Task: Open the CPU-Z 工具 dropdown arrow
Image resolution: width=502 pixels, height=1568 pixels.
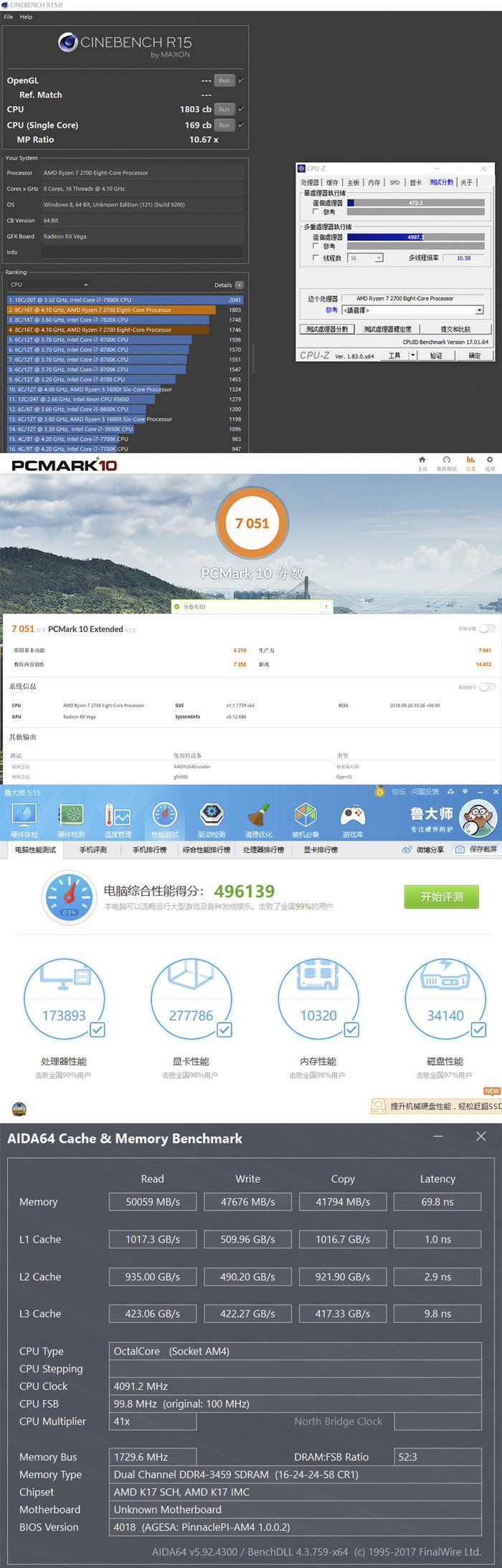Action: (413, 355)
